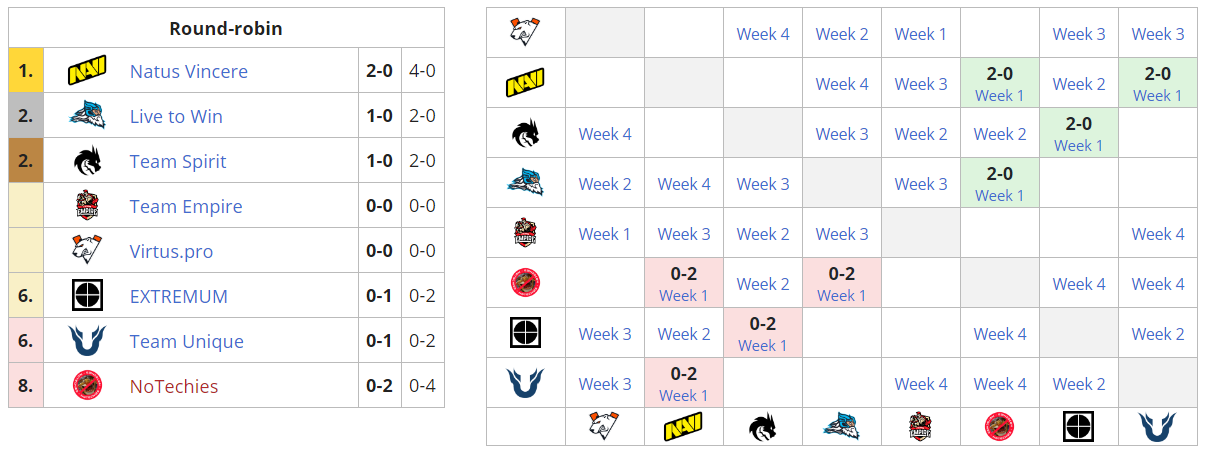This screenshot has height=455, width=1209.
Task: Click EXTREMUM logo in standings table
Action: pyautogui.click(x=87, y=296)
